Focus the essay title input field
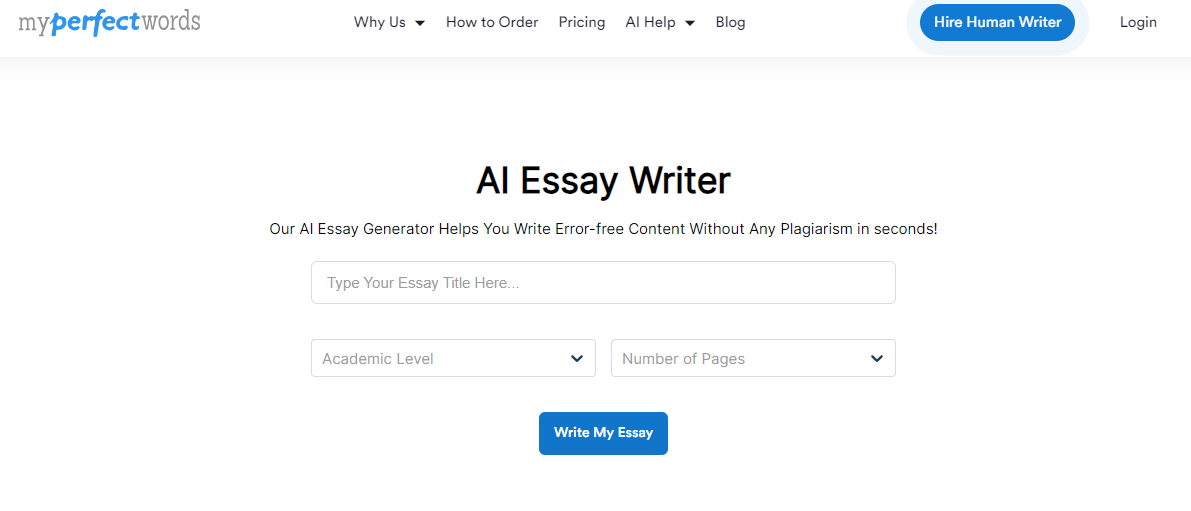1191x511 pixels. click(603, 282)
